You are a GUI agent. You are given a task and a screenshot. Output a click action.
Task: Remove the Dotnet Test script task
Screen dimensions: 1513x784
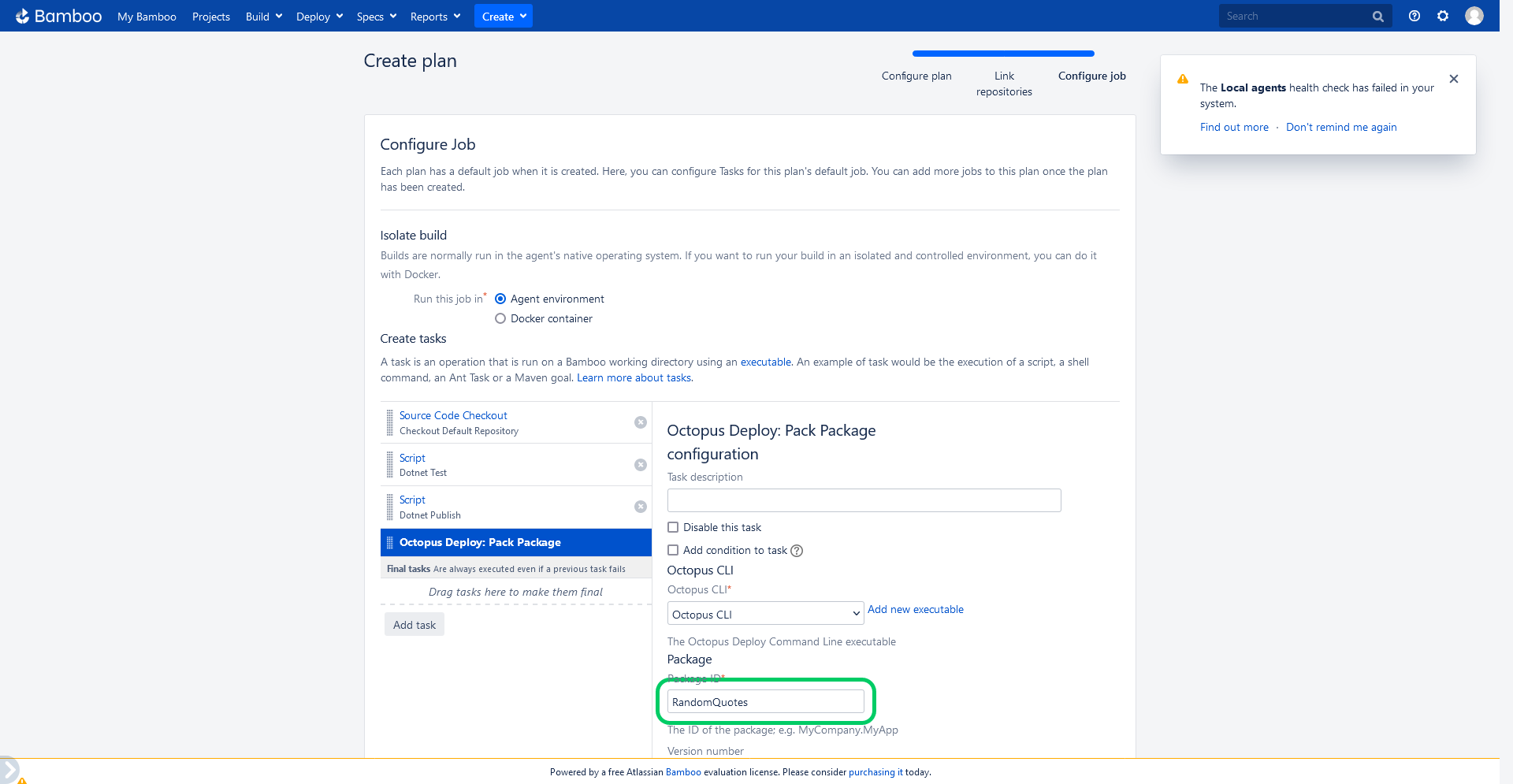pyautogui.click(x=641, y=465)
